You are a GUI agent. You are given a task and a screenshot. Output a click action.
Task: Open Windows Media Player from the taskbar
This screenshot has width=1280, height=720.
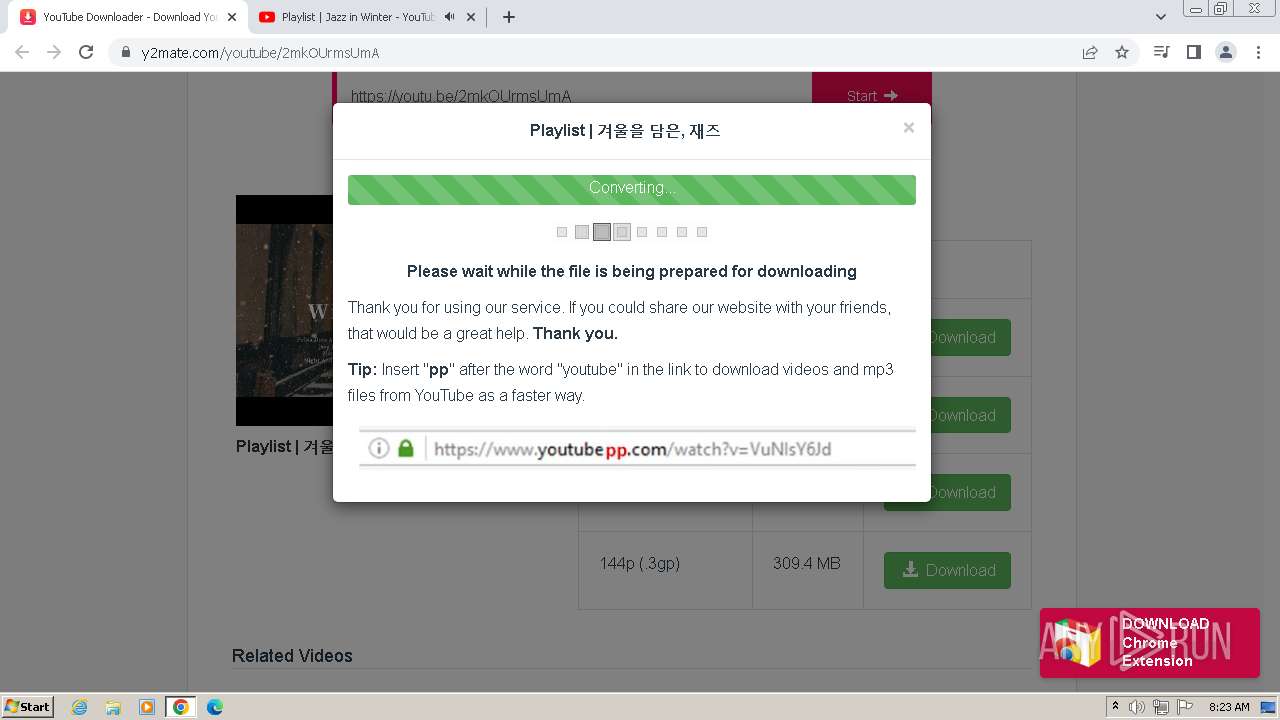147,707
